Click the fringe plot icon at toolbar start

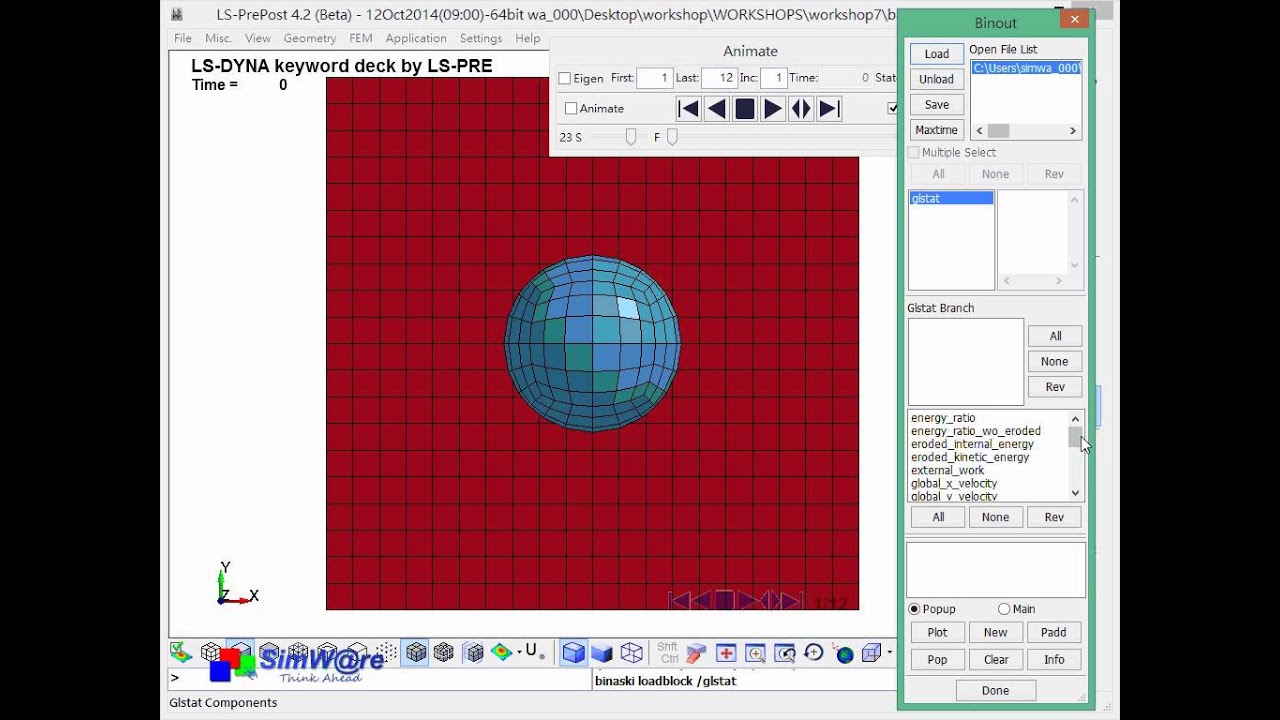[x=181, y=653]
